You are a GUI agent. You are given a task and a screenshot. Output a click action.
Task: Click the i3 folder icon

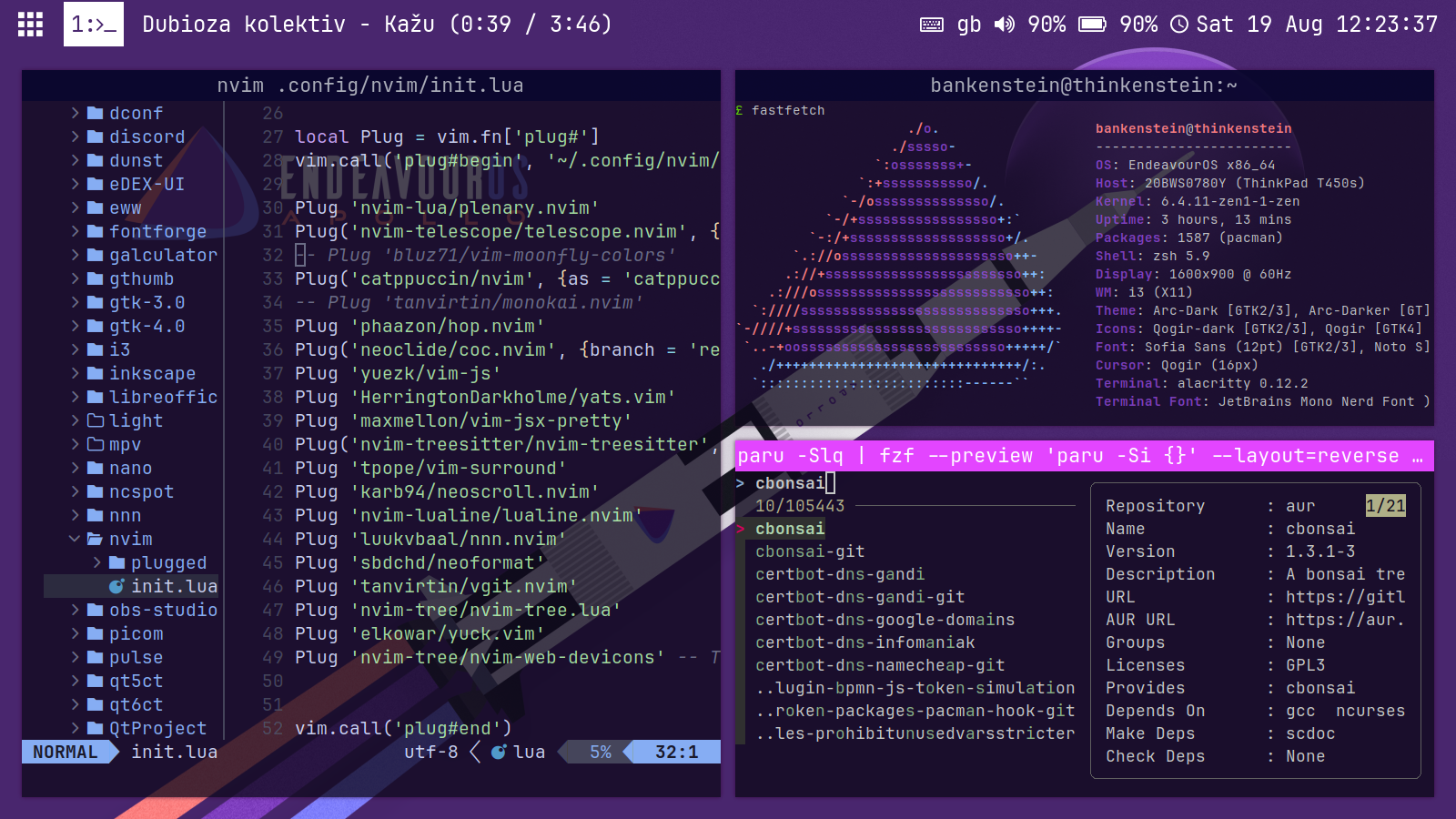coord(96,349)
